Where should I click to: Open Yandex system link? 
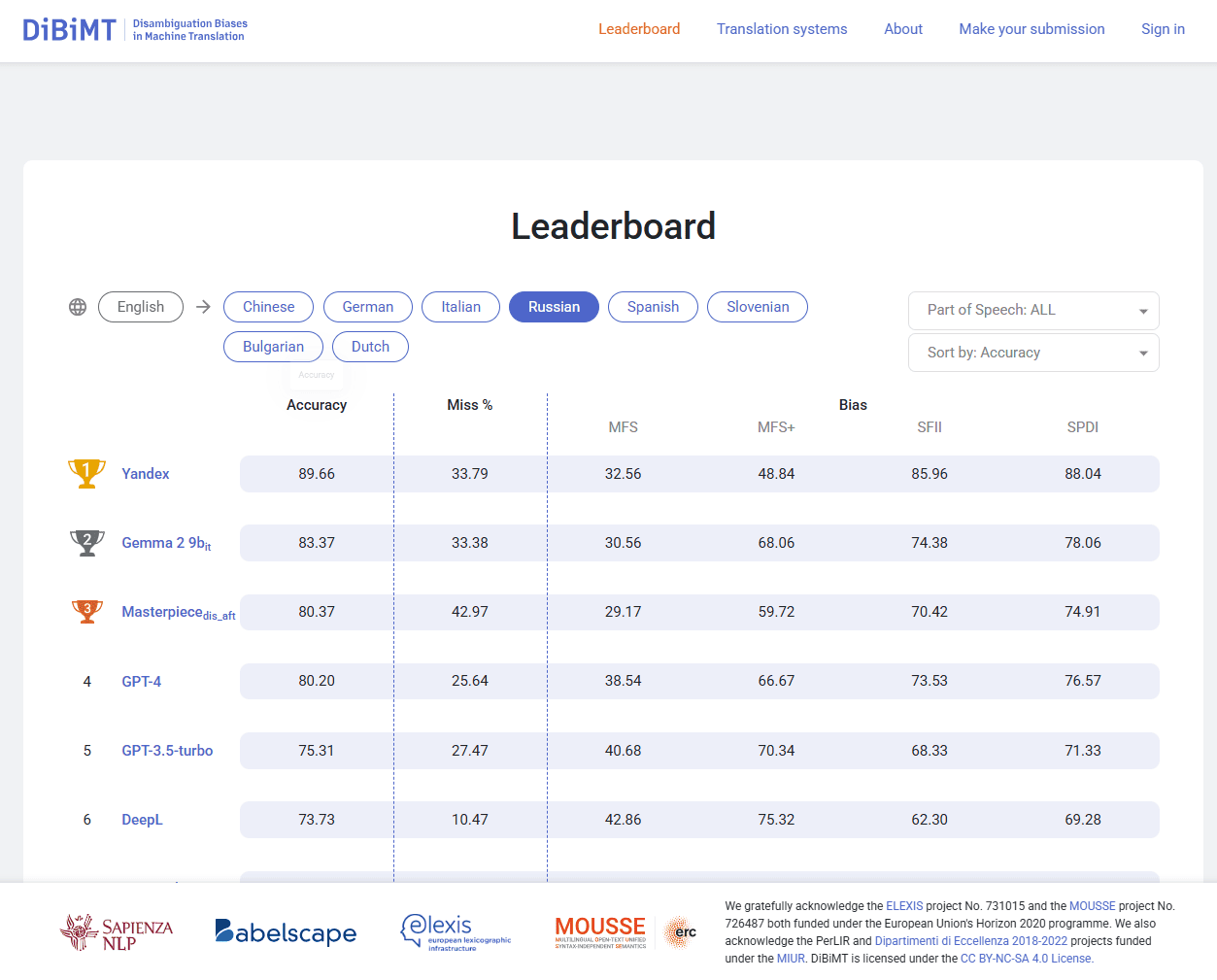(x=146, y=474)
